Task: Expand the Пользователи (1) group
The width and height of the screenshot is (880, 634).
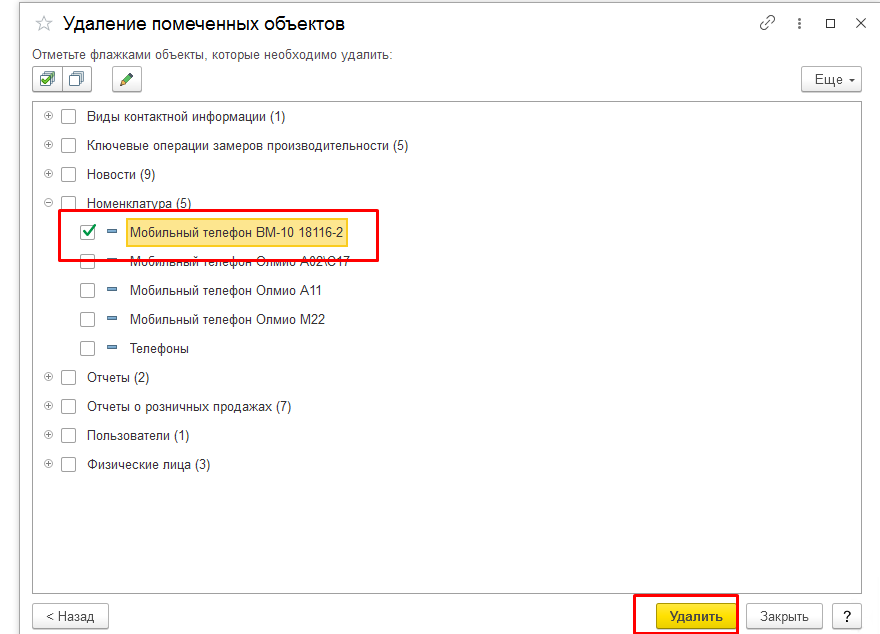Action: [x=49, y=435]
